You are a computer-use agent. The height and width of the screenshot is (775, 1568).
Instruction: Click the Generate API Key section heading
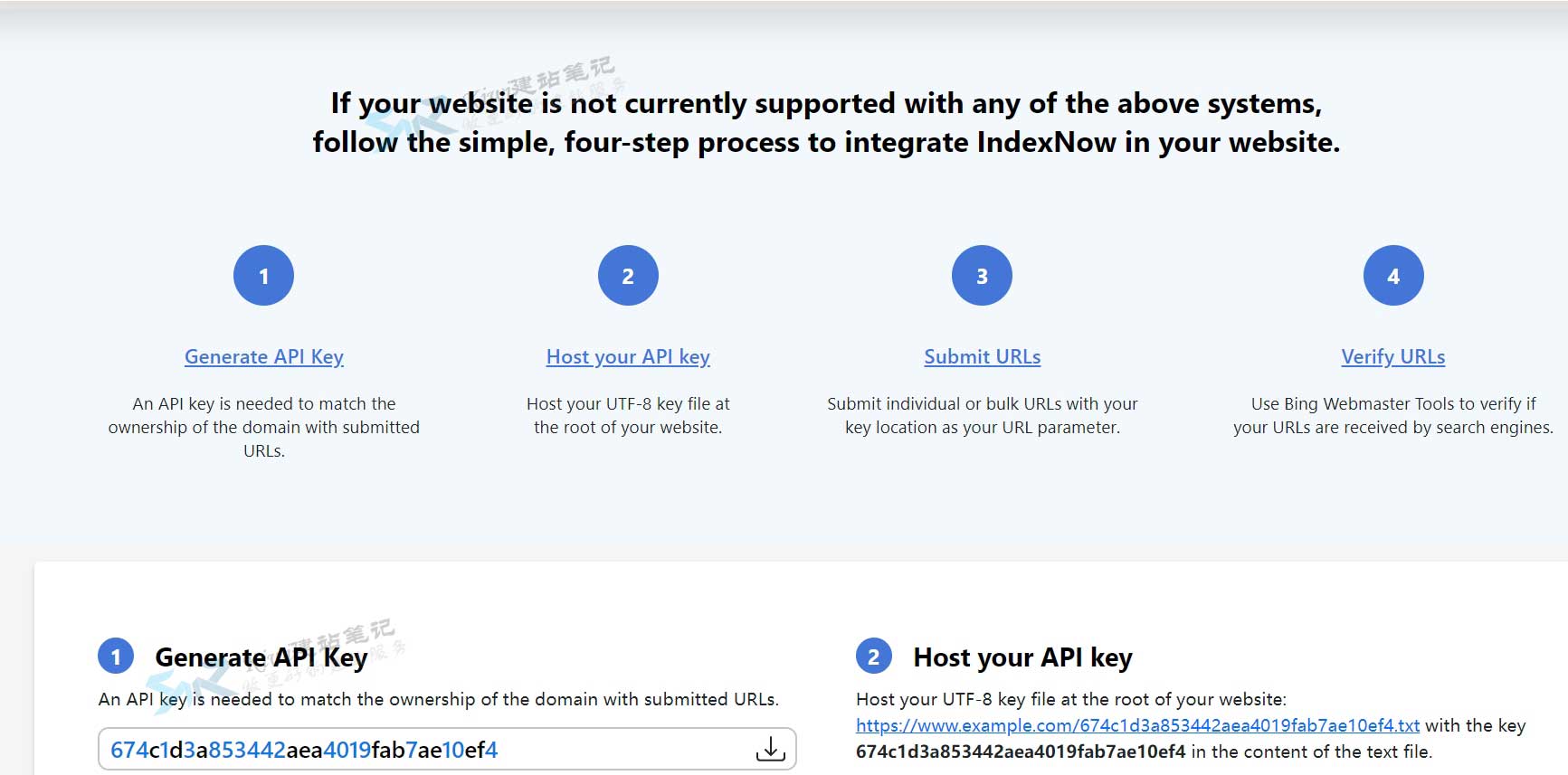(261, 657)
